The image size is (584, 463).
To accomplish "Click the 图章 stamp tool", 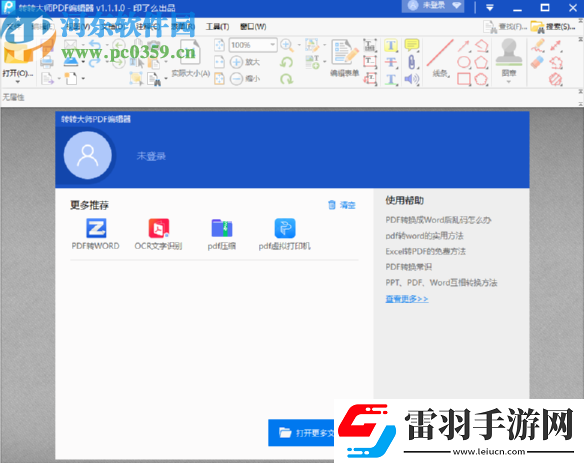I will pos(509,58).
